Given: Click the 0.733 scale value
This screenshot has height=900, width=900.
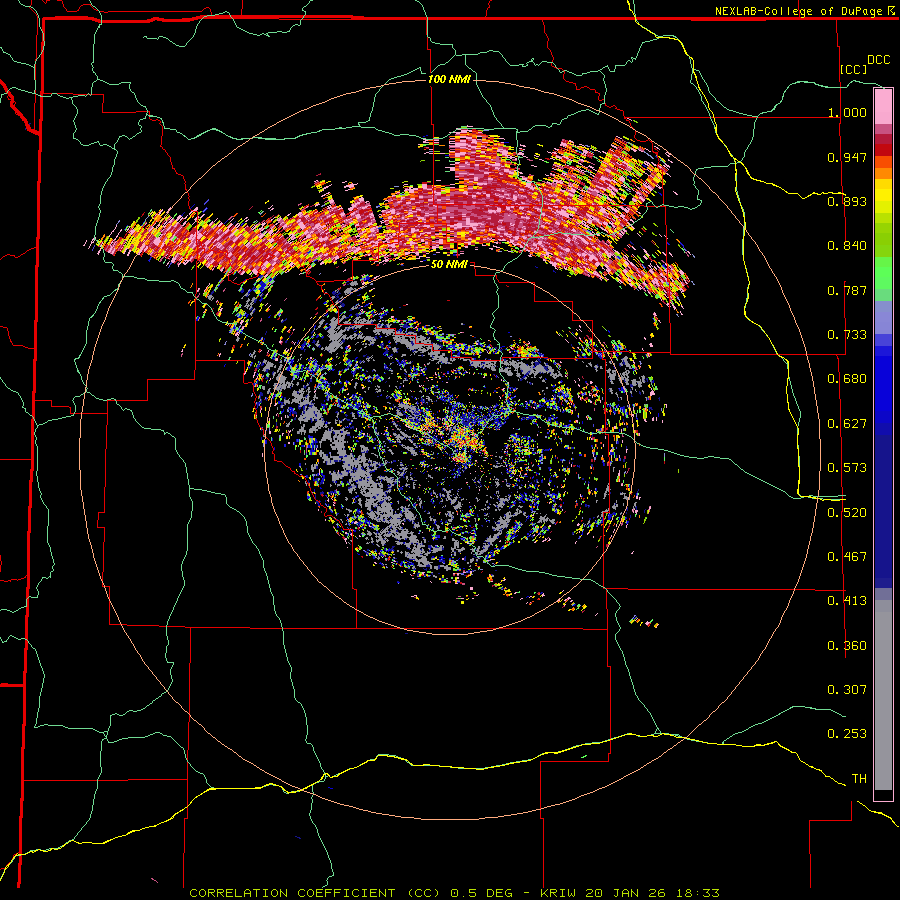Looking at the screenshot, I should pos(847,335).
